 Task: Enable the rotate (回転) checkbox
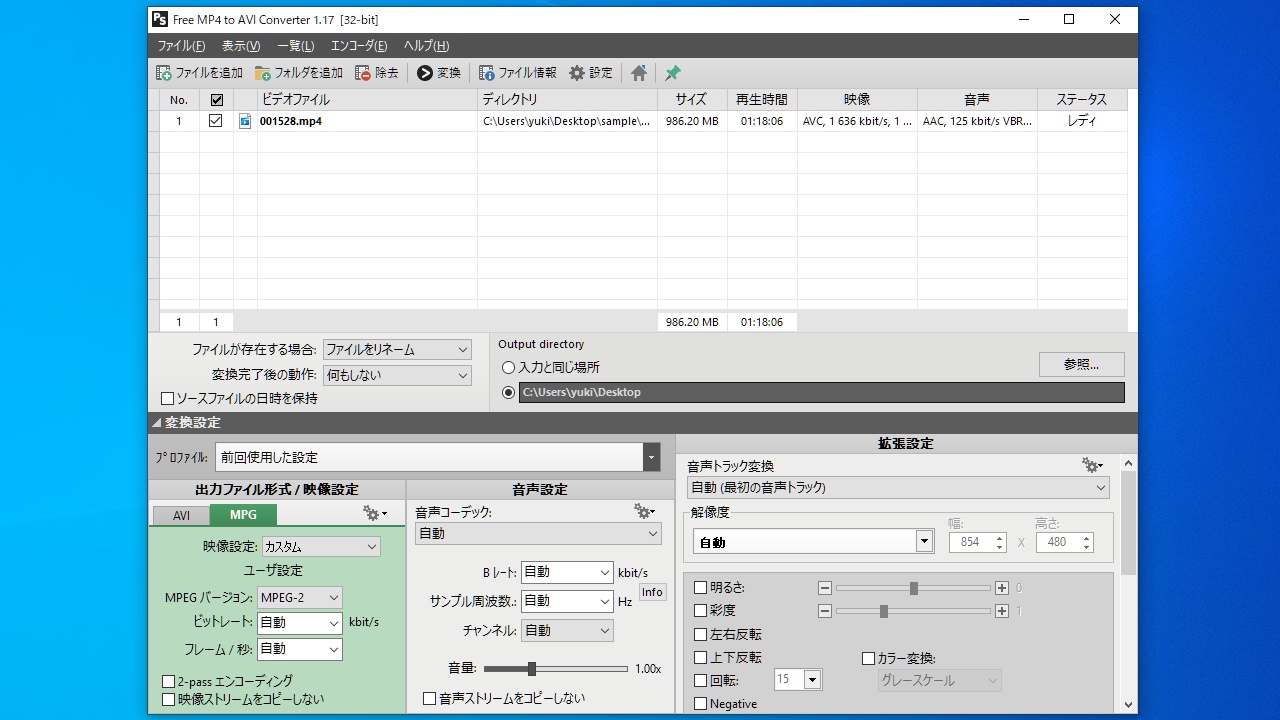tap(701, 680)
